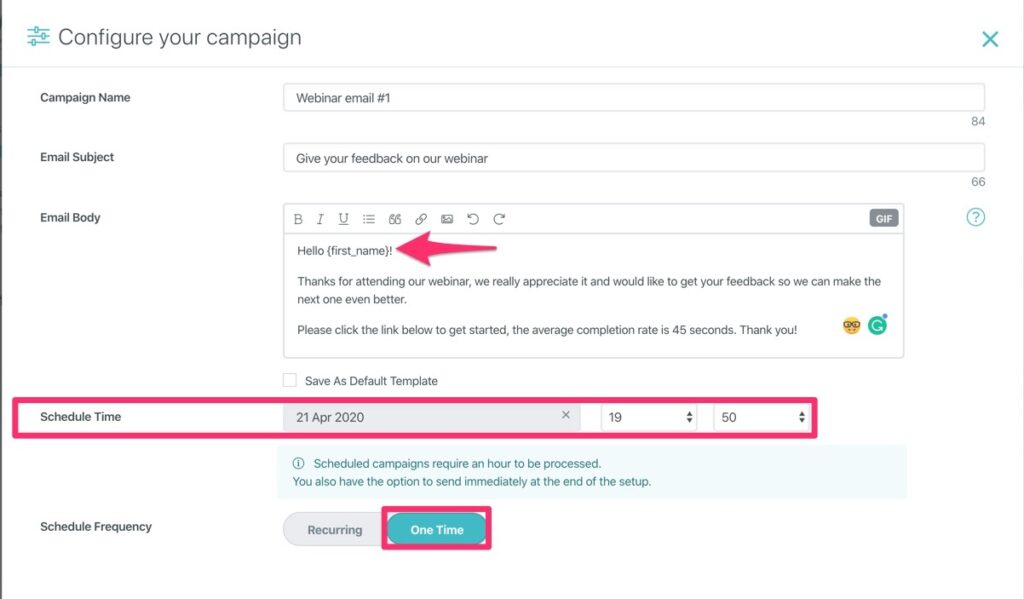Apply italic formatting in email body toolbar
Image resolution: width=1024 pixels, height=599 pixels.
pyautogui.click(x=320, y=219)
